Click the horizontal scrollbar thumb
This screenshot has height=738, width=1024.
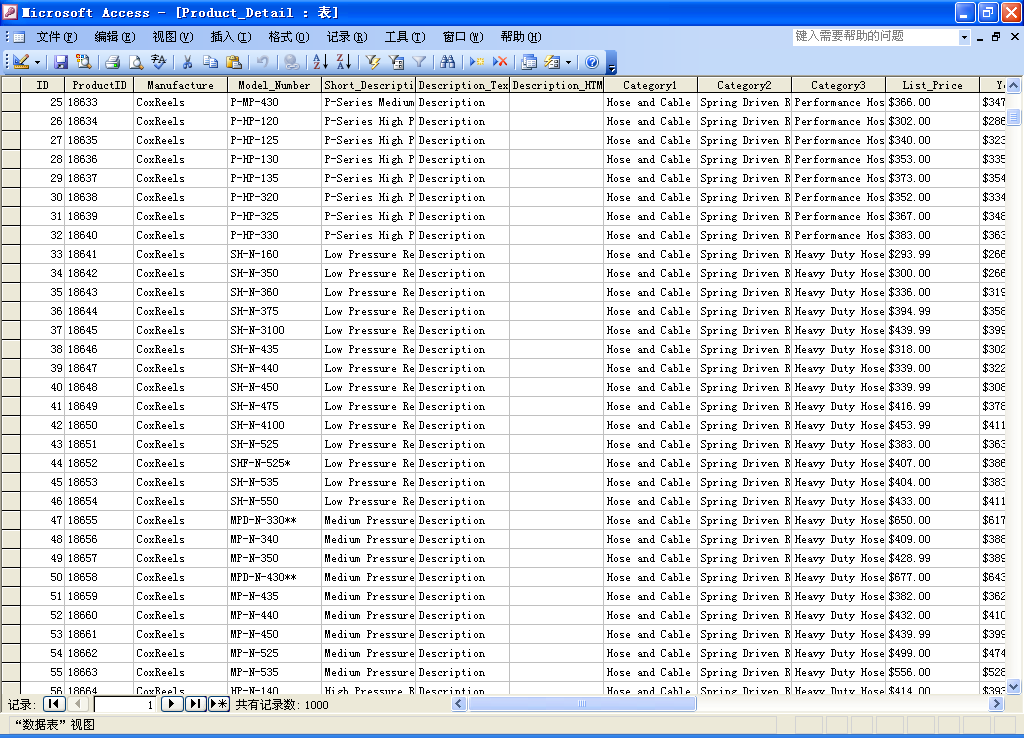coord(582,704)
